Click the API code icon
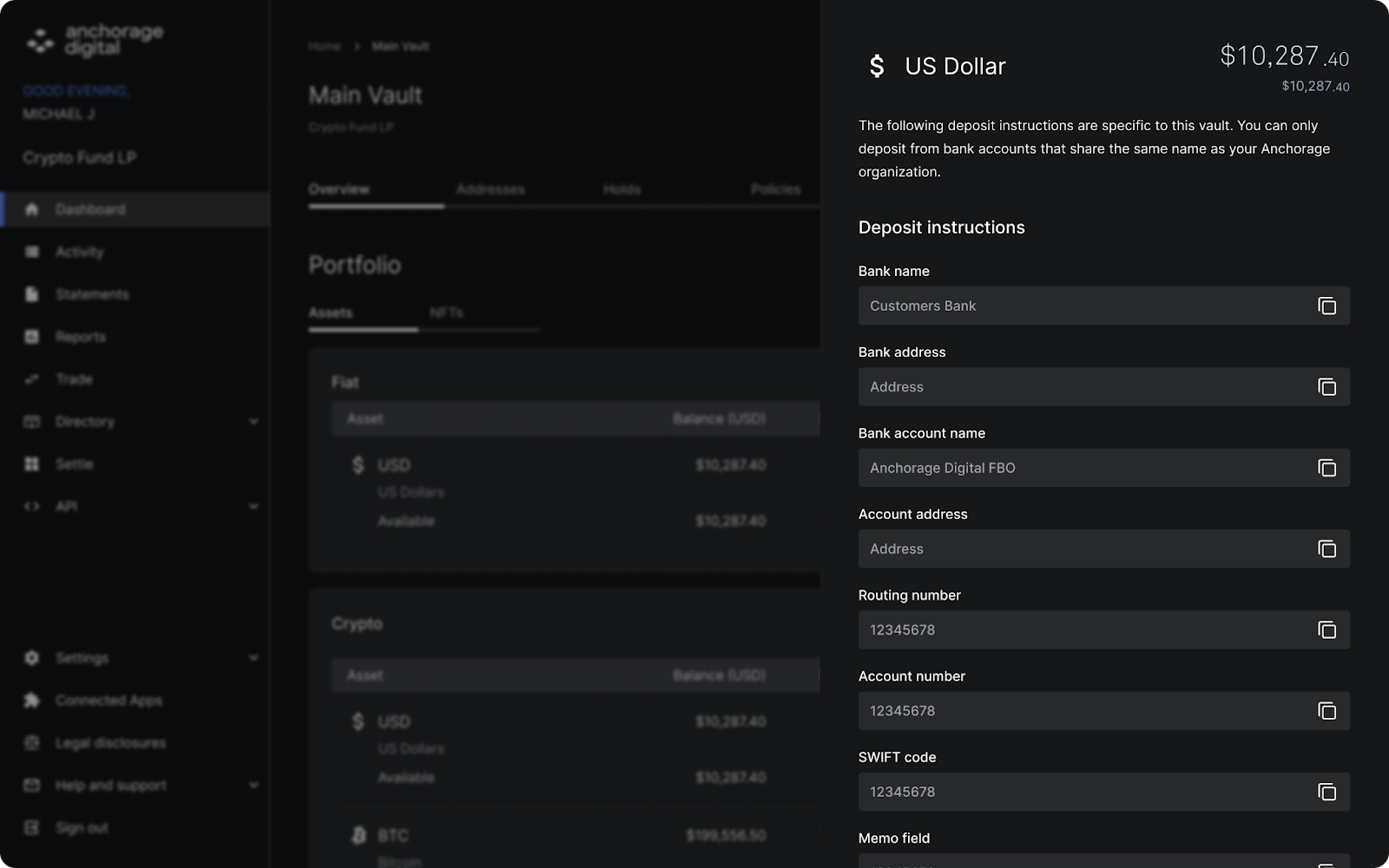Image resolution: width=1389 pixels, height=868 pixels. pyautogui.click(x=32, y=506)
